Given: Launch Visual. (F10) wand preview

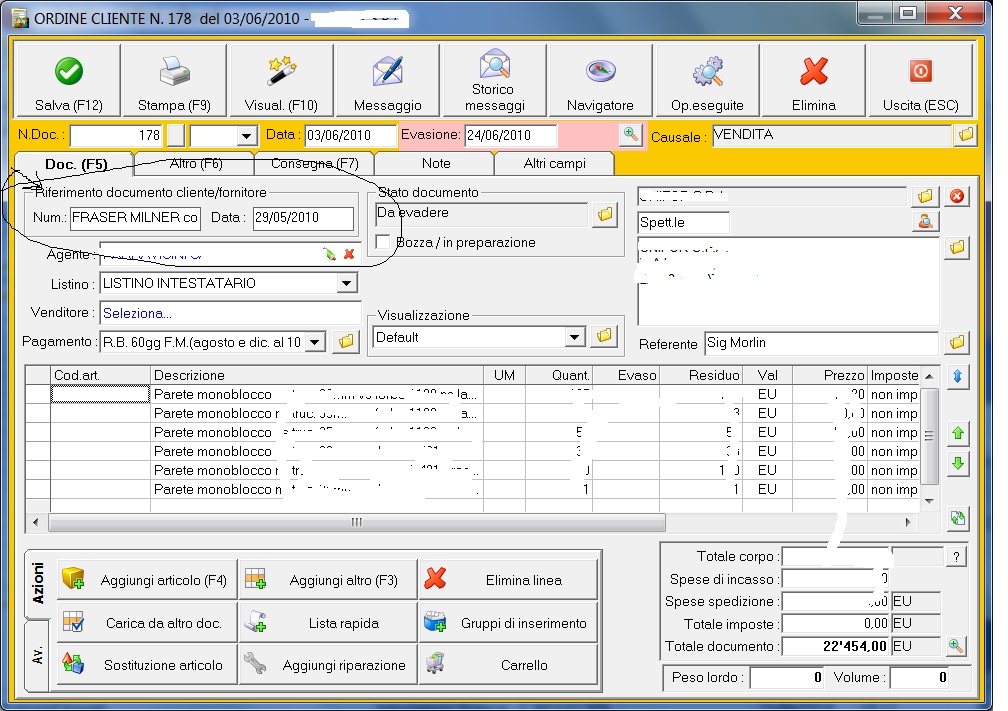Looking at the screenshot, I should point(281,80).
